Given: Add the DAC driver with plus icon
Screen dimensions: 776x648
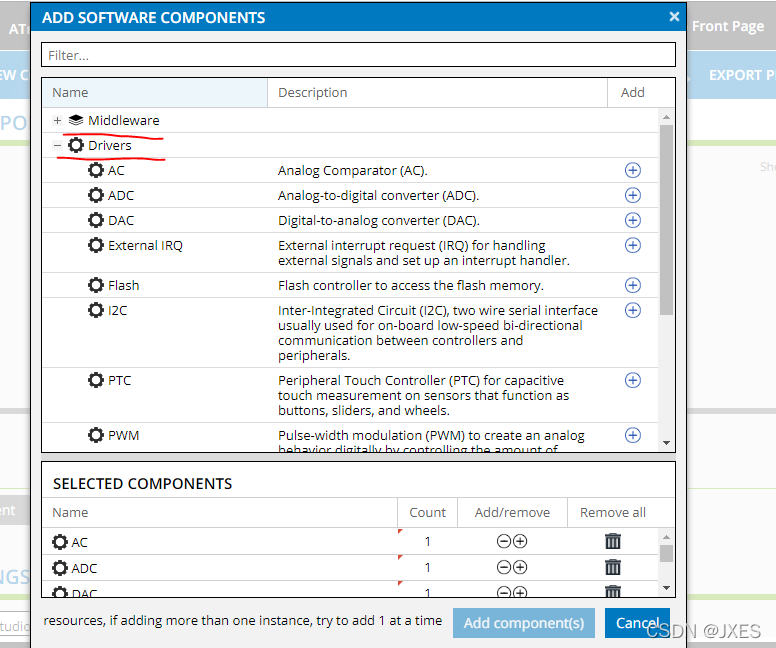Looking at the screenshot, I should [x=632, y=220].
